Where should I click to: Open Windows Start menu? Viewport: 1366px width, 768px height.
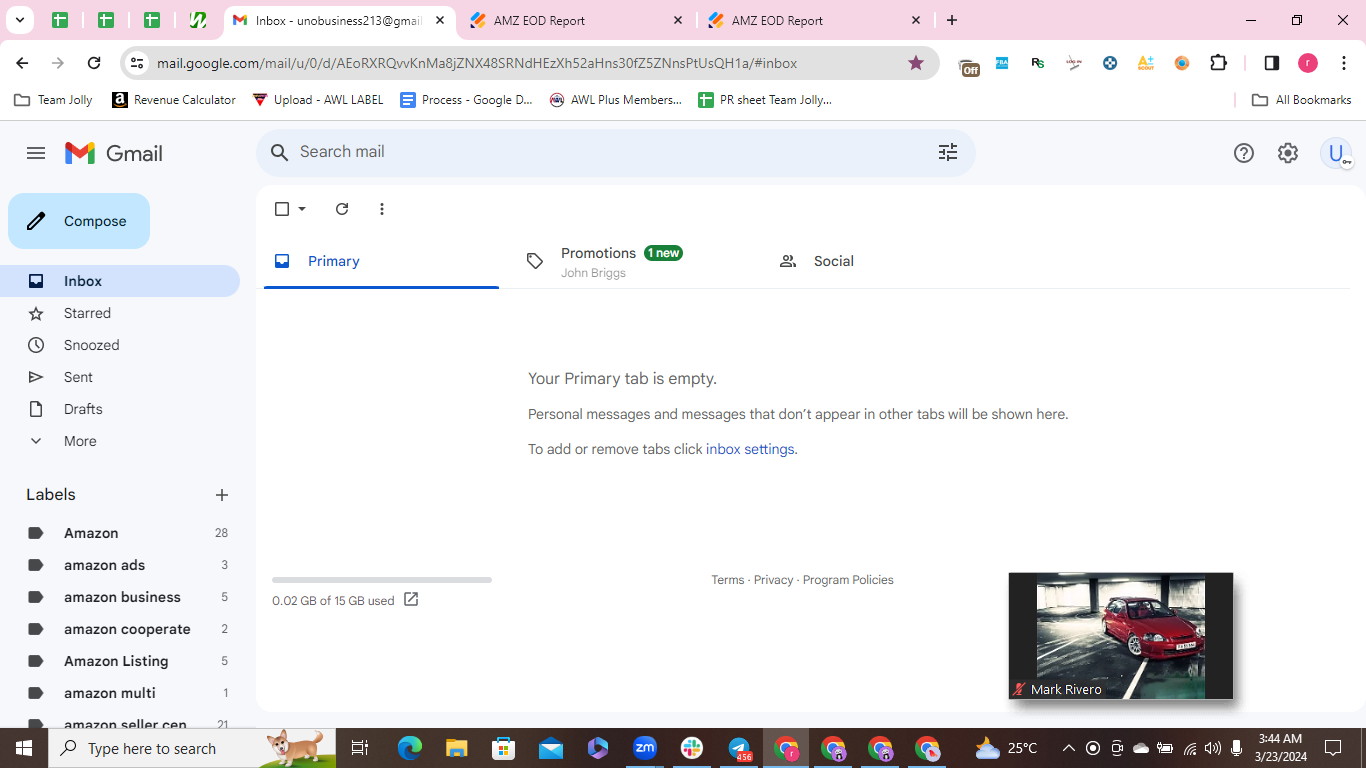click(x=24, y=748)
